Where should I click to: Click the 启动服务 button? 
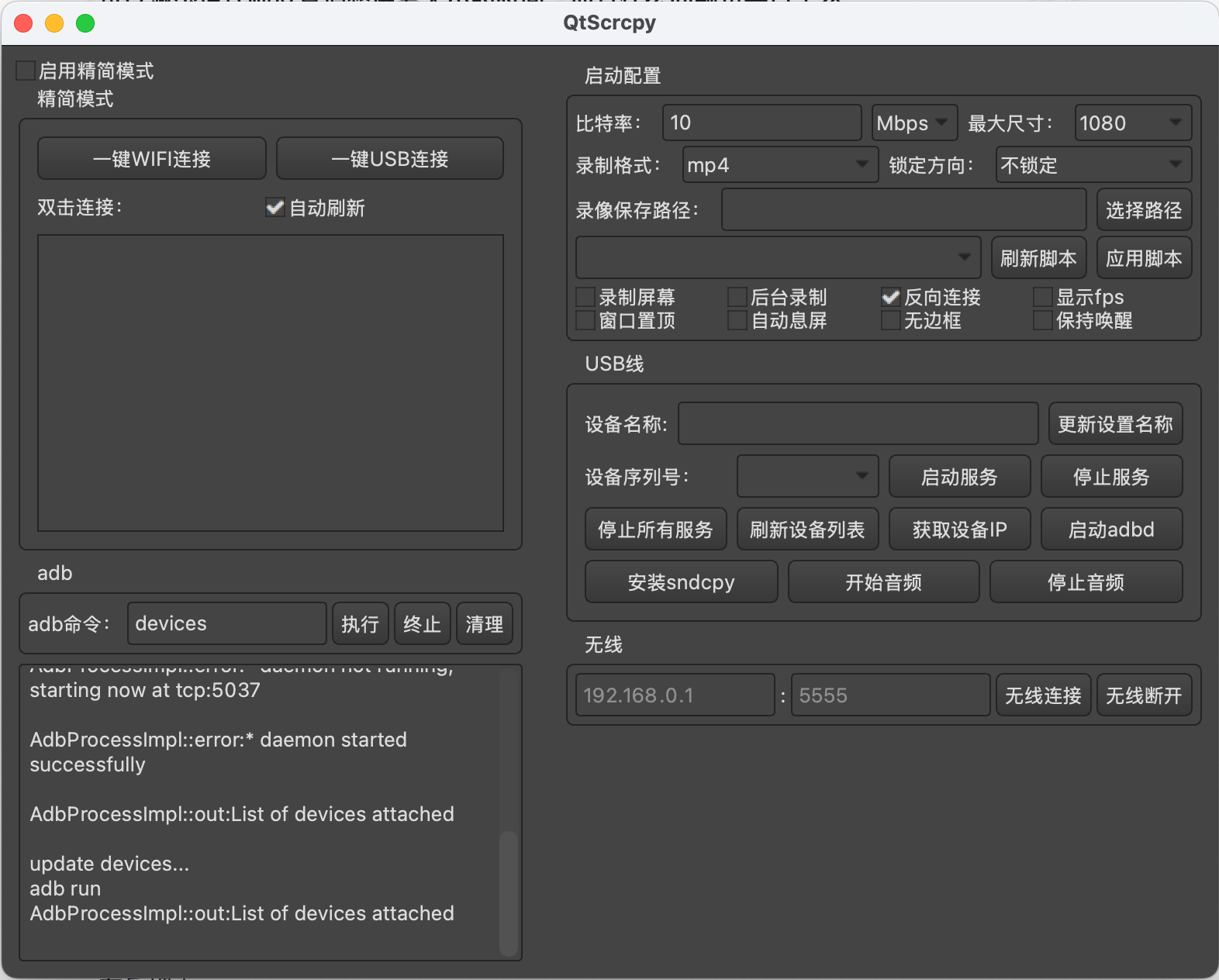point(960,477)
